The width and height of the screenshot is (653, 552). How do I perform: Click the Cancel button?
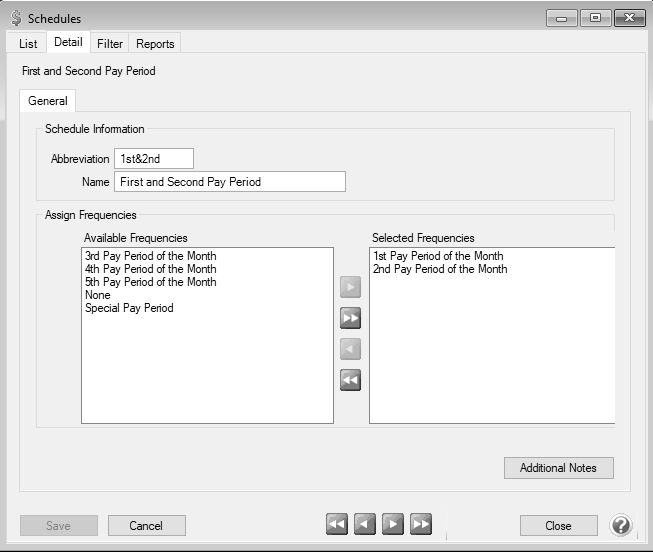point(147,526)
